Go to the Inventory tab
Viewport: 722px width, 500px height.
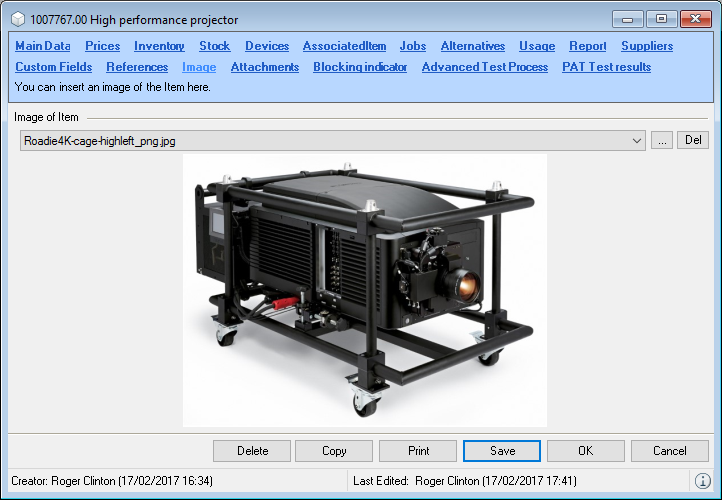(159, 46)
